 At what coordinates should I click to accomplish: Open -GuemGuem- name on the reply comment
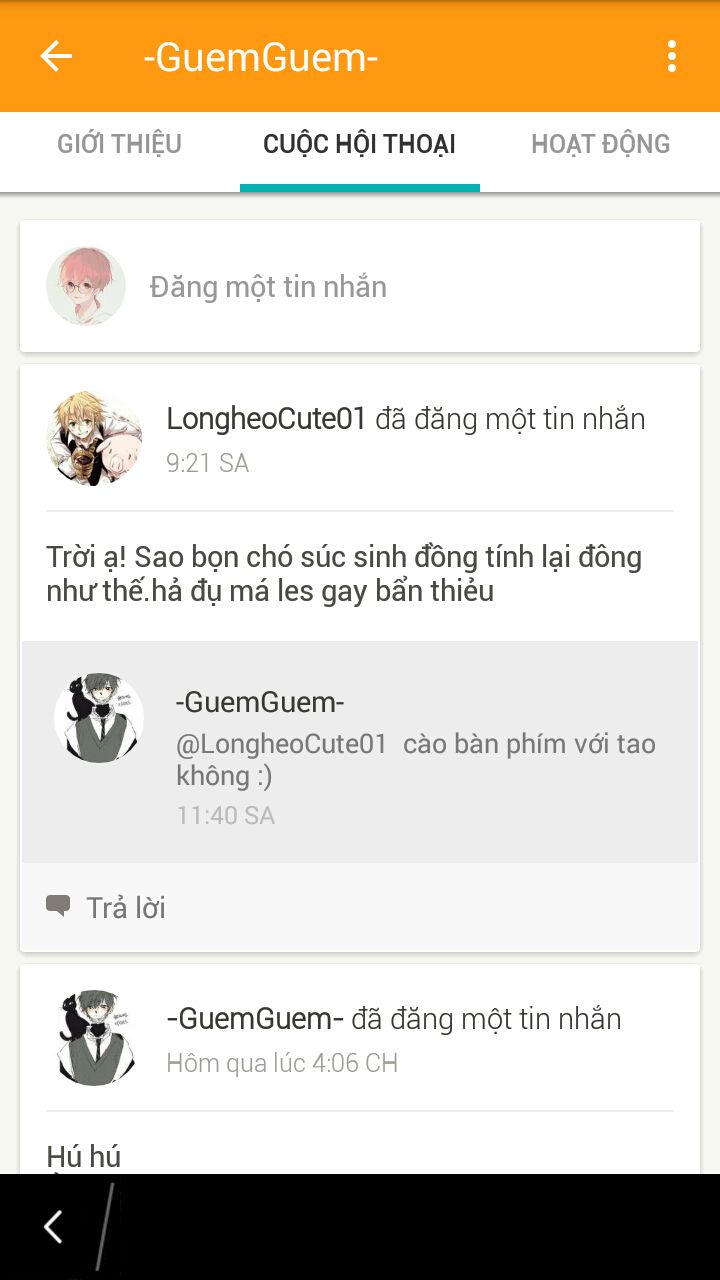tap(260, 702)
